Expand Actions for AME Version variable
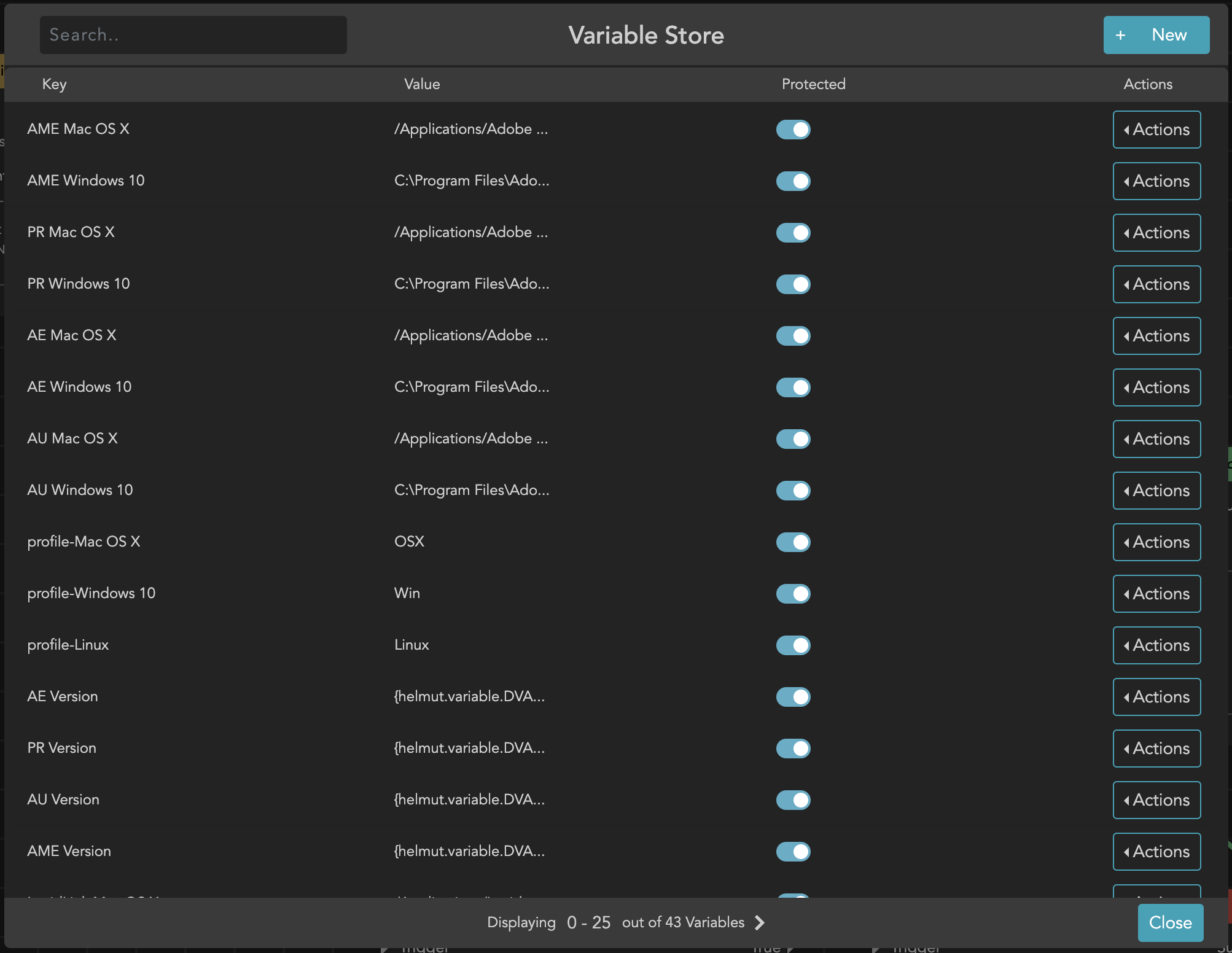This screenshot has width=1232, height=953. tap(1155, 852)
